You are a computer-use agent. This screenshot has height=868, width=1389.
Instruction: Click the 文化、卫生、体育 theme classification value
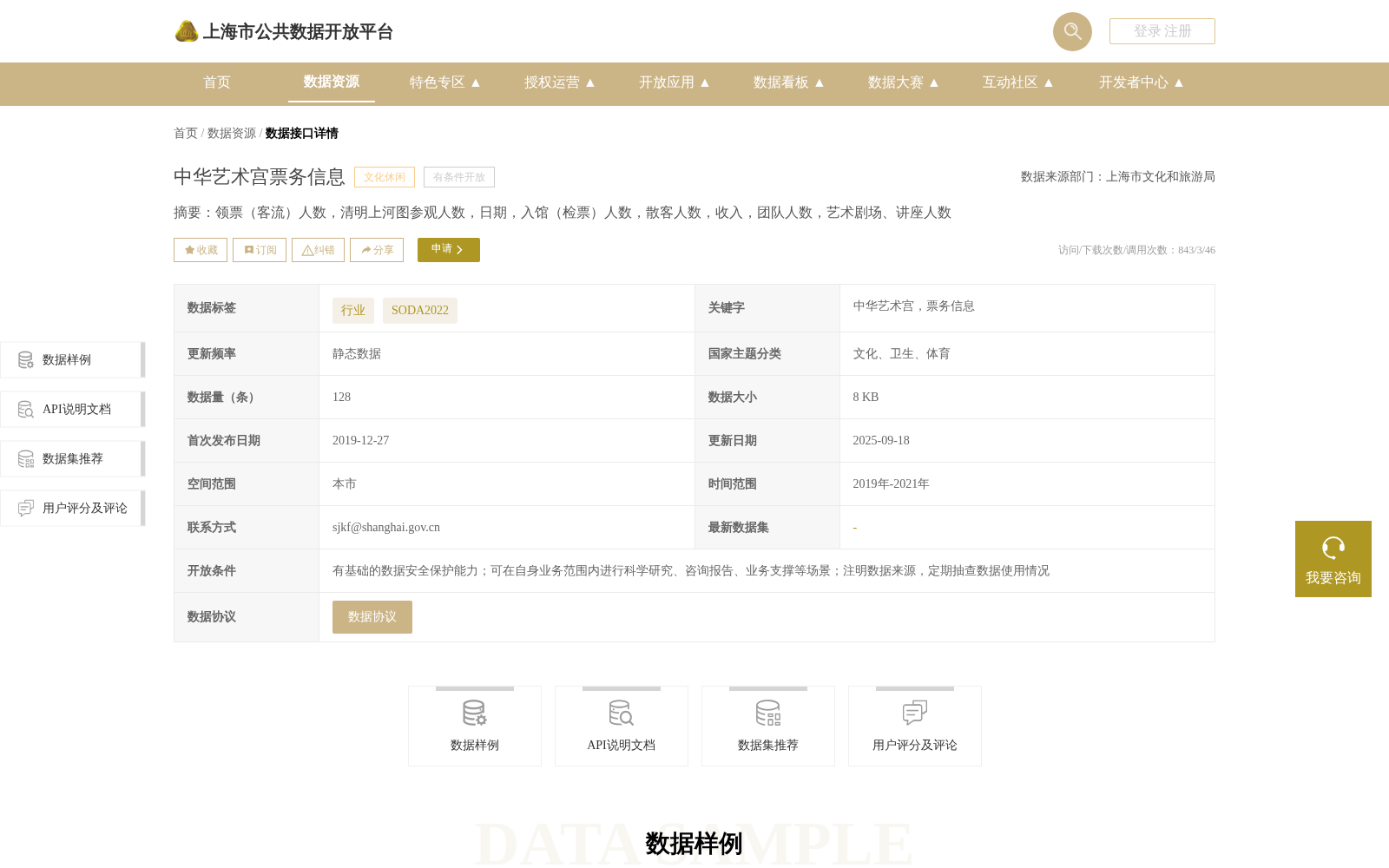[901, 354]
